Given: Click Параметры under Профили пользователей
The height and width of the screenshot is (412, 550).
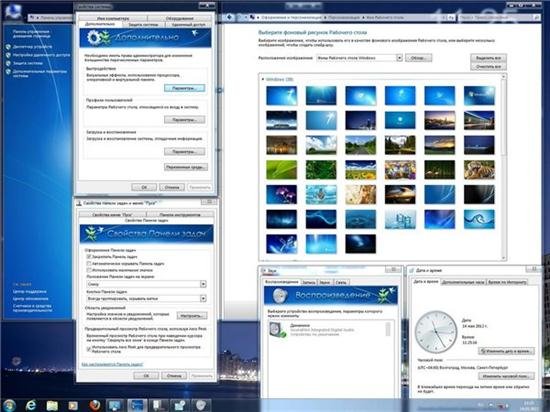Looking at the screenshot, I should click(185, 120).
